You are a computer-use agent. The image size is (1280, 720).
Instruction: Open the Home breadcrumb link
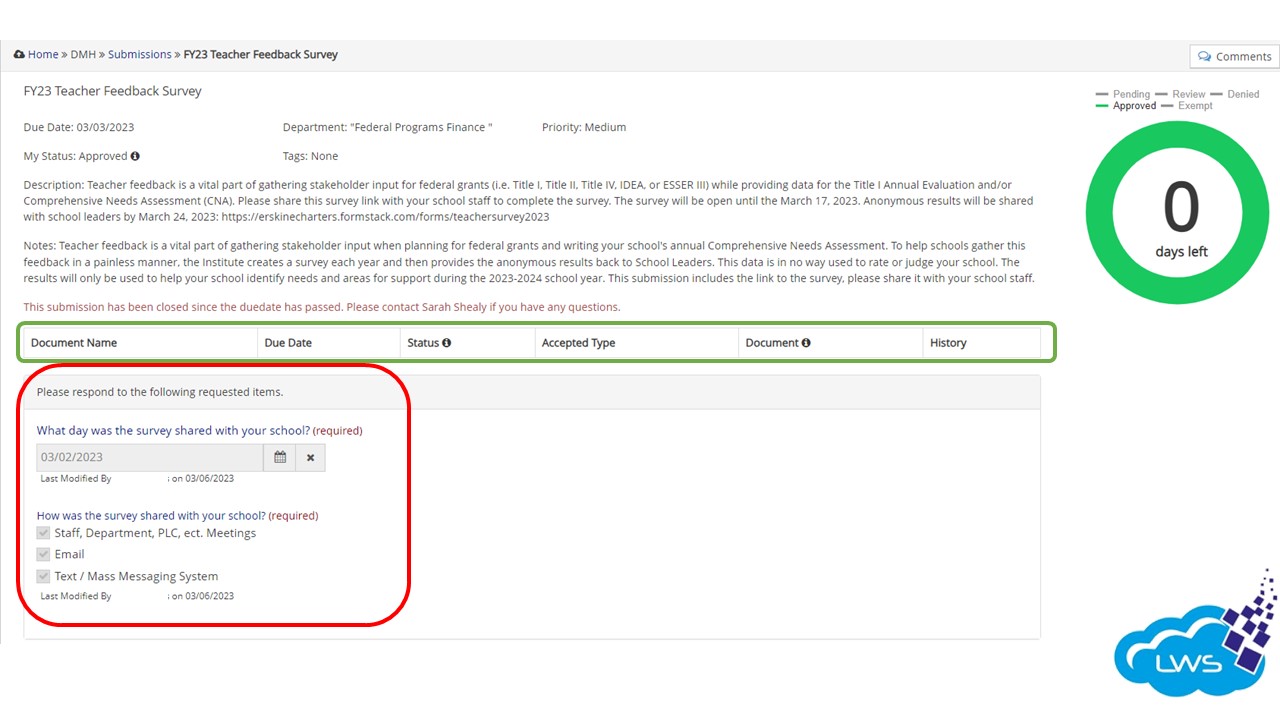pos(43,55)
